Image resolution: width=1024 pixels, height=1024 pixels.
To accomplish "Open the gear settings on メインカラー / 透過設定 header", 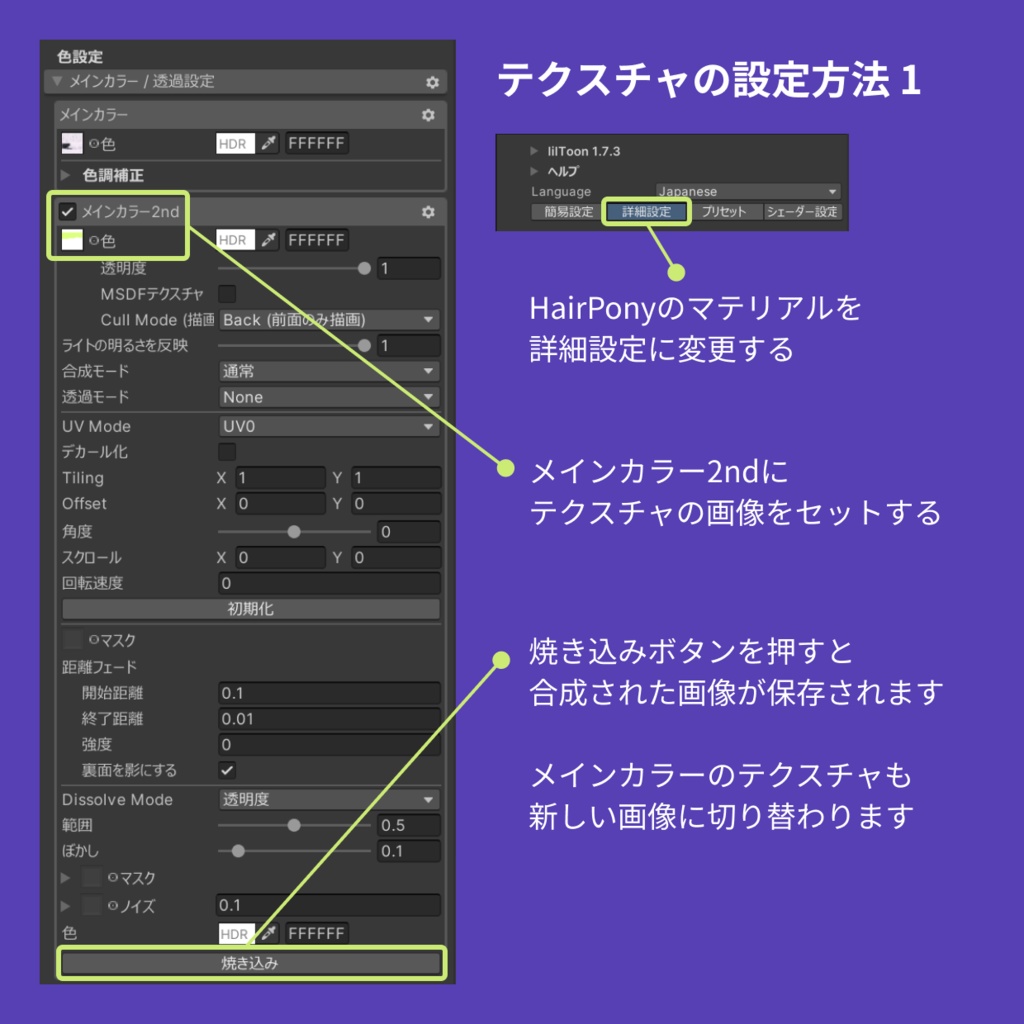I will click(430, 81).
